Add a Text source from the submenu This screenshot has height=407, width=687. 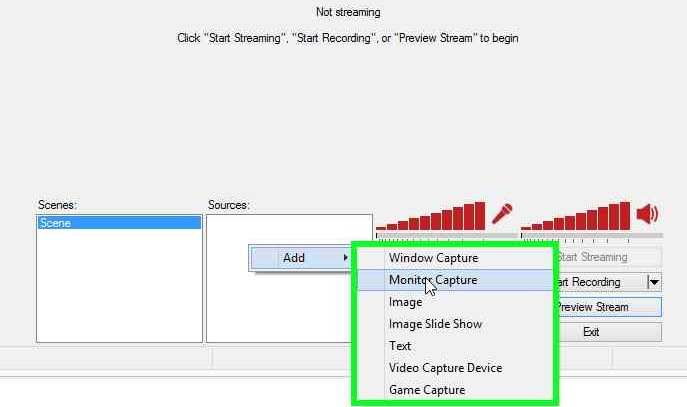(400, 346)
